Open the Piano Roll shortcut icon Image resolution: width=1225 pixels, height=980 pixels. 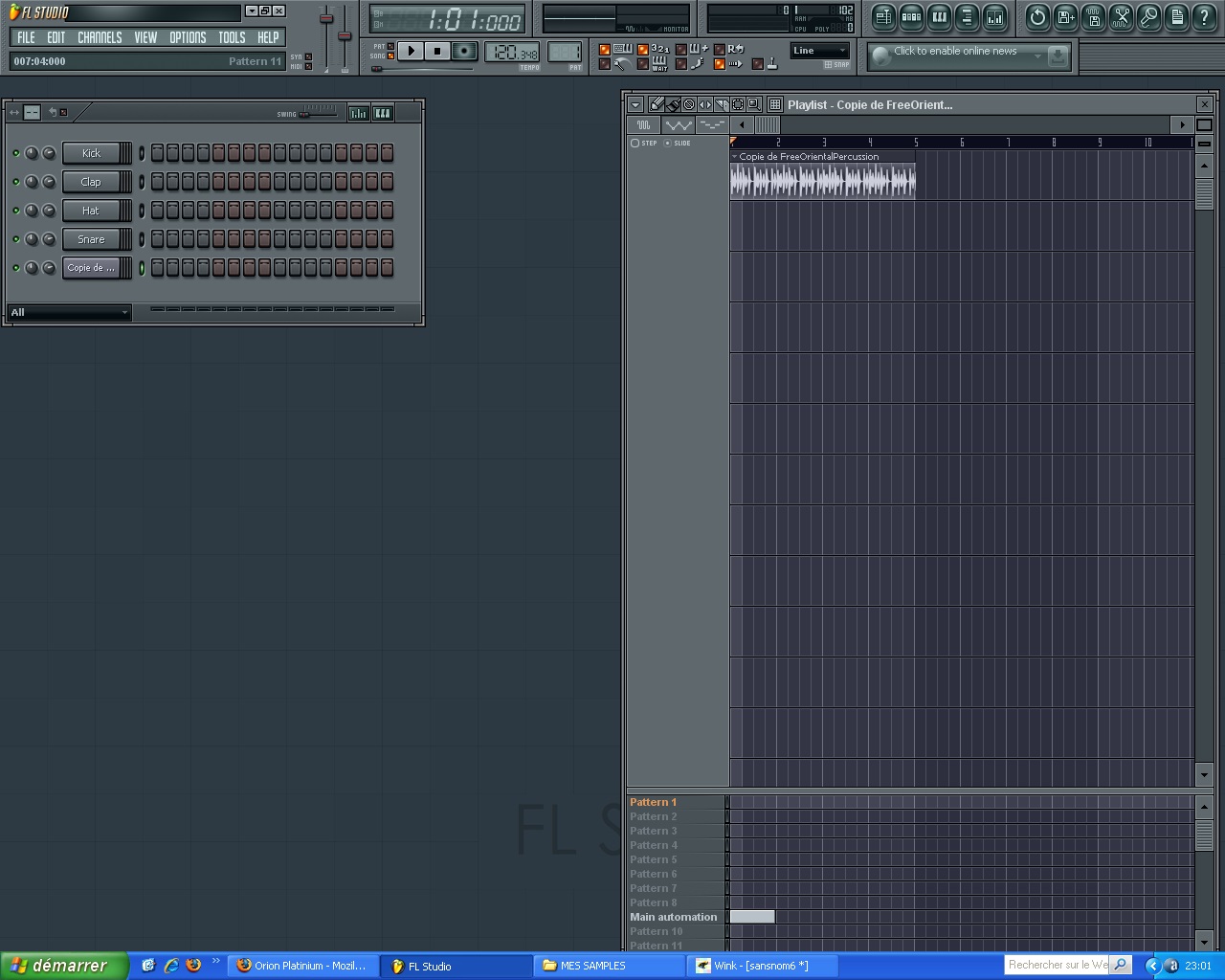939,17
